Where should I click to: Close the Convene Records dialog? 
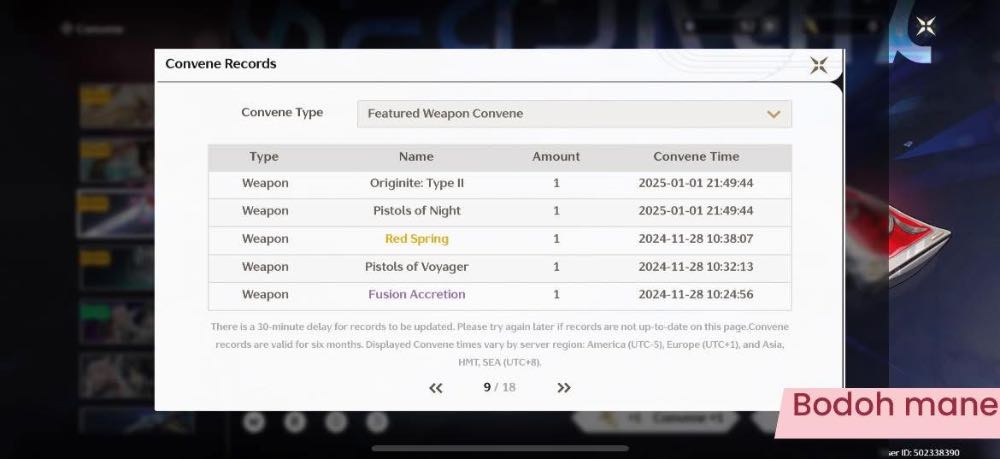click(819, 65)
